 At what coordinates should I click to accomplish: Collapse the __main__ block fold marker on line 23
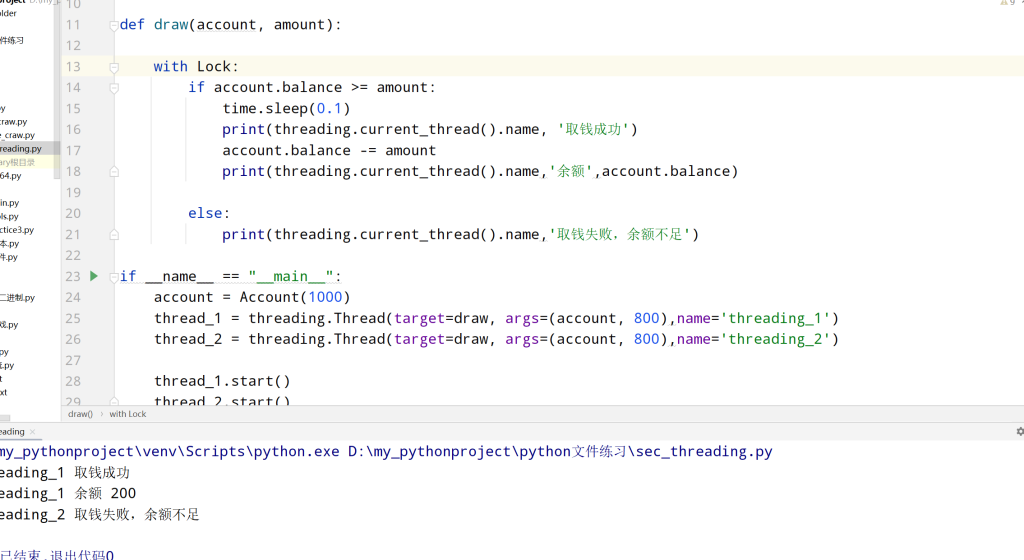coord(114,277)
